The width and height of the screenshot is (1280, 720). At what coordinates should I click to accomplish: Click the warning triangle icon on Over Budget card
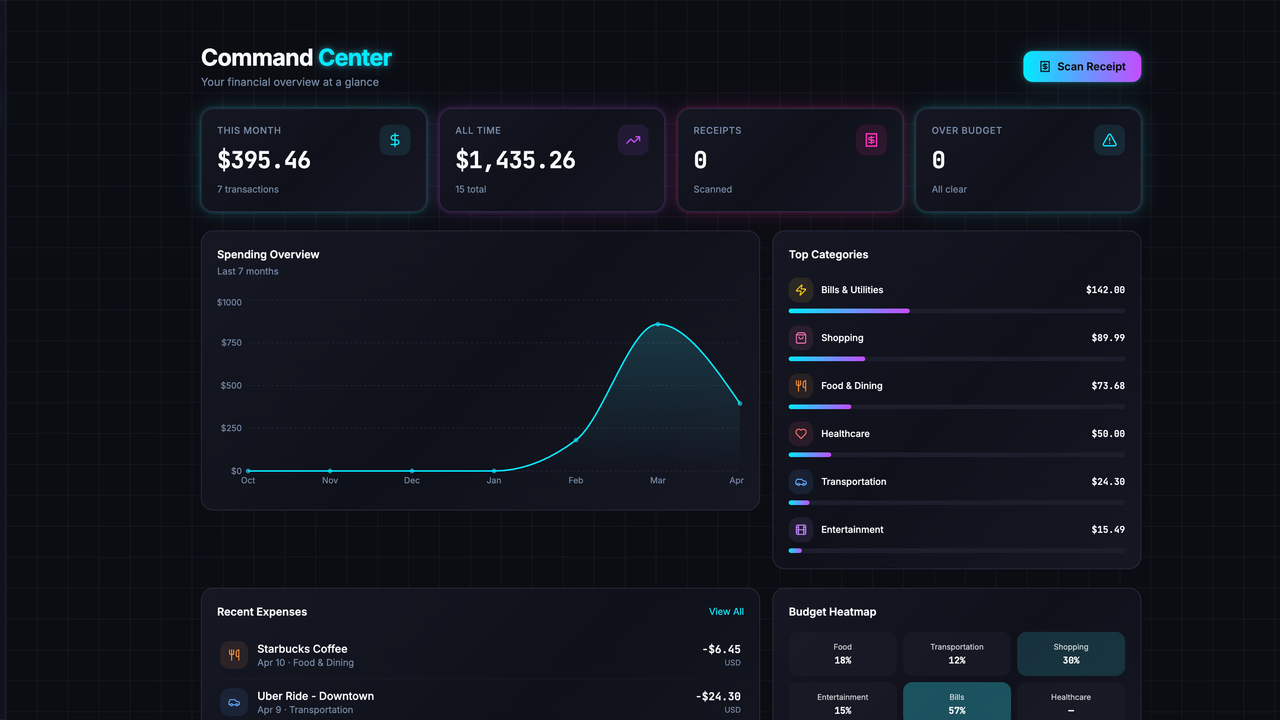[x=1109, y=140]
